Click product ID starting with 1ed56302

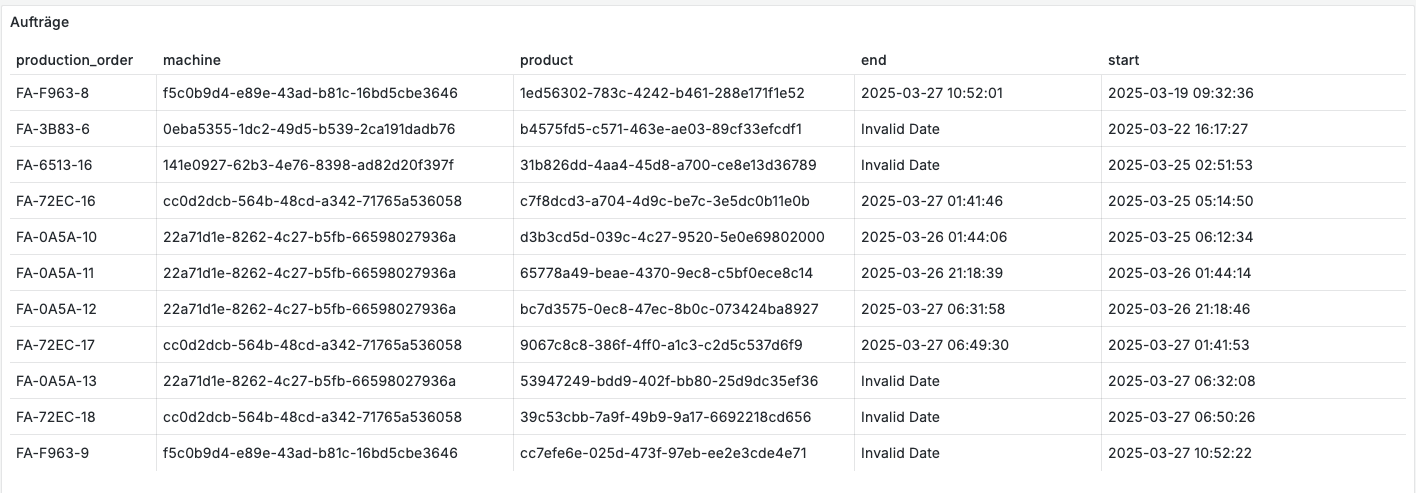[662, 93]
